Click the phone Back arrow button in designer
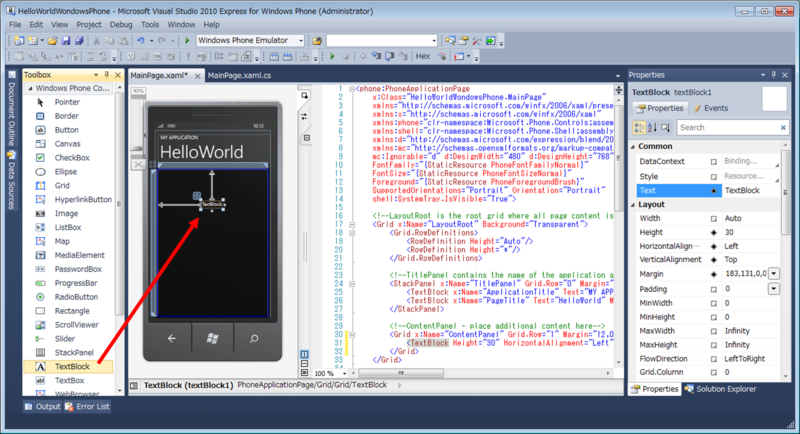 [x=171, y=338]
